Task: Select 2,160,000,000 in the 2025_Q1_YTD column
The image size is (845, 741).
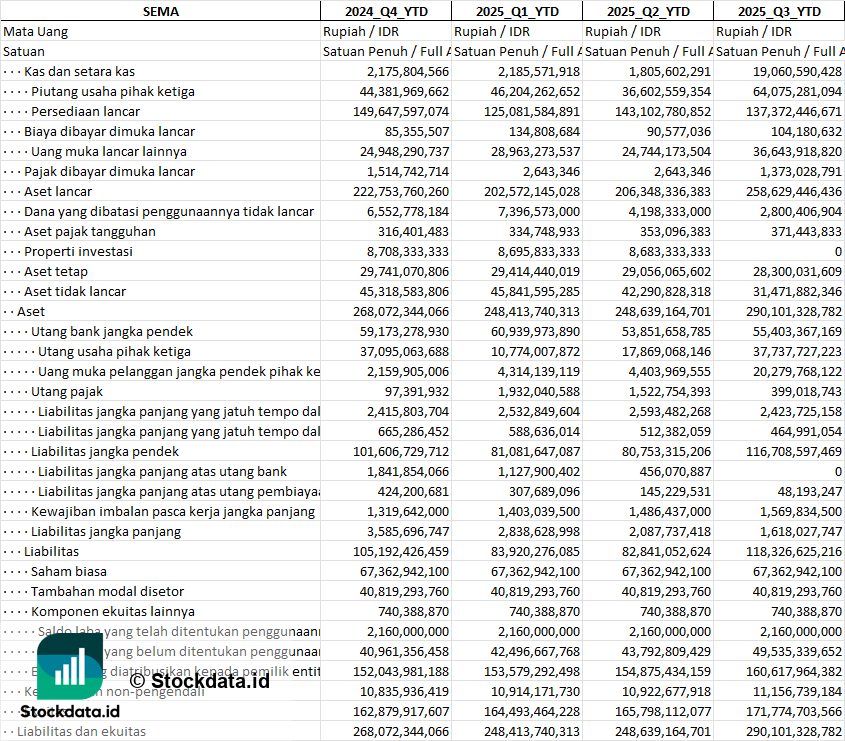Action: click(x=539, y=632)
